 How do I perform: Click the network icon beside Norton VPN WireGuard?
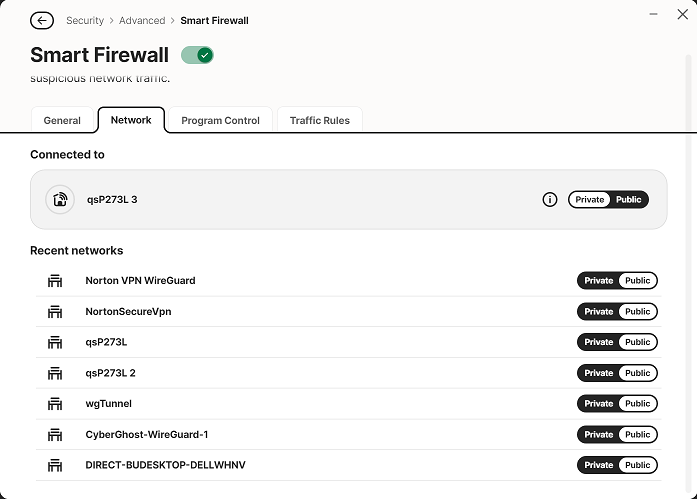point(55,281)
